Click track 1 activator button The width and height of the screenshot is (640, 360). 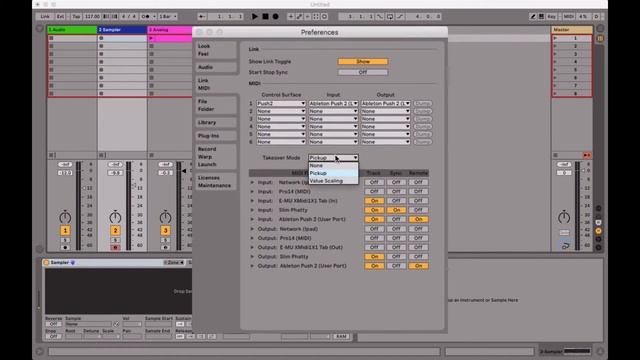click(65, 231)
